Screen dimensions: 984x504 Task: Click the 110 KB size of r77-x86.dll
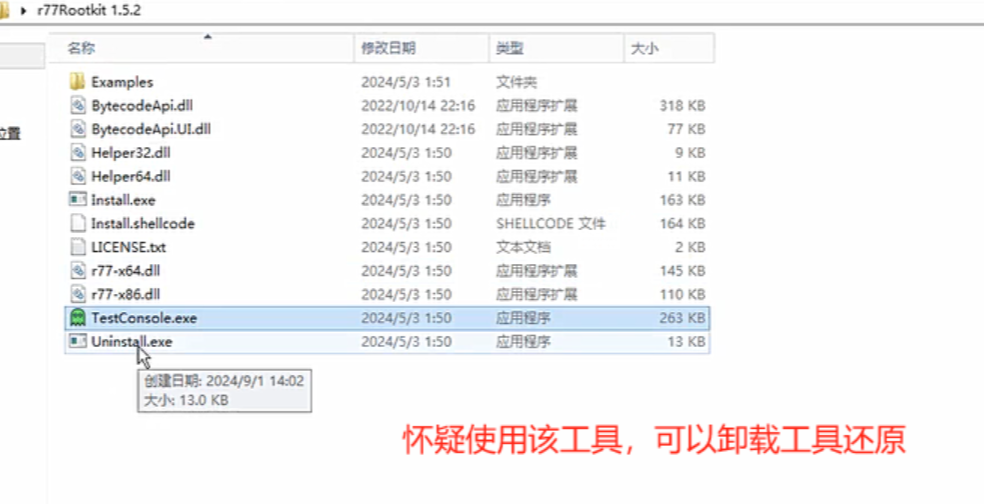pyautogui.click(x=683, y=294)
